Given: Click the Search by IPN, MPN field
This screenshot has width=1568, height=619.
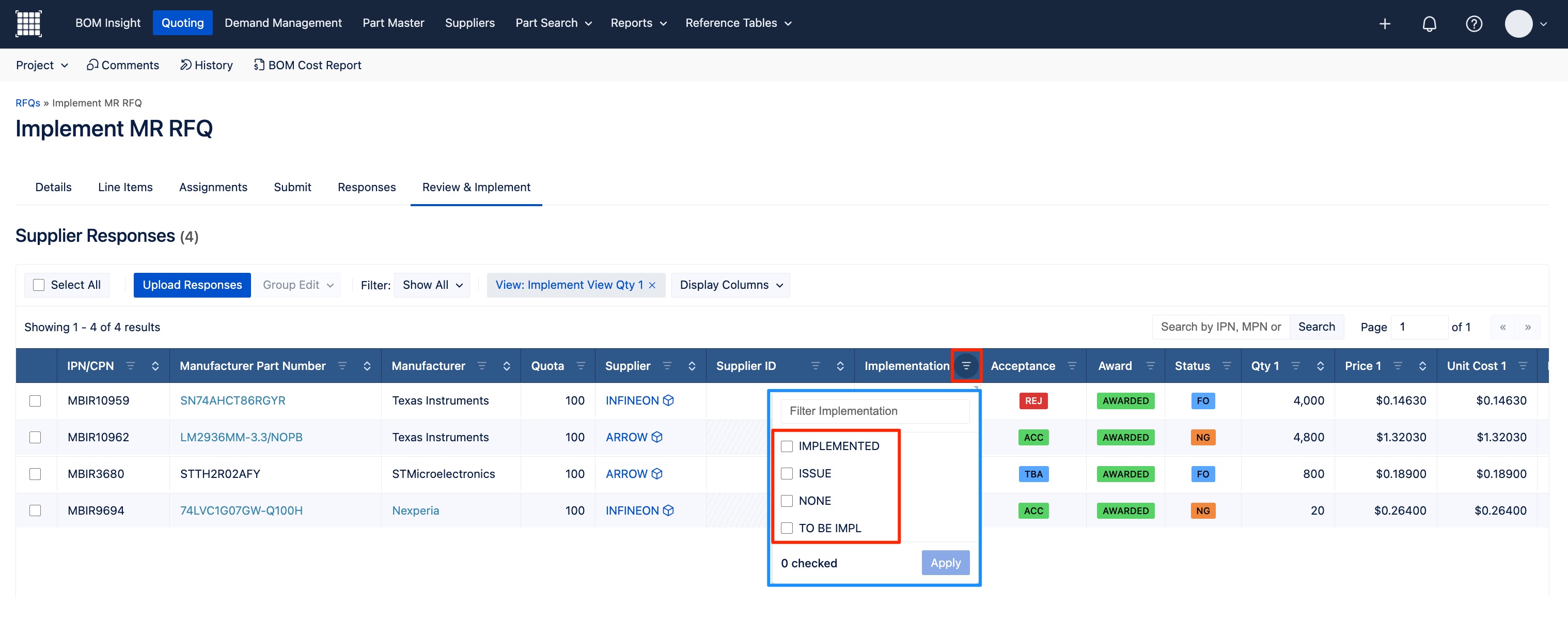Looking at the screenshot, I should click(1220, 327).
